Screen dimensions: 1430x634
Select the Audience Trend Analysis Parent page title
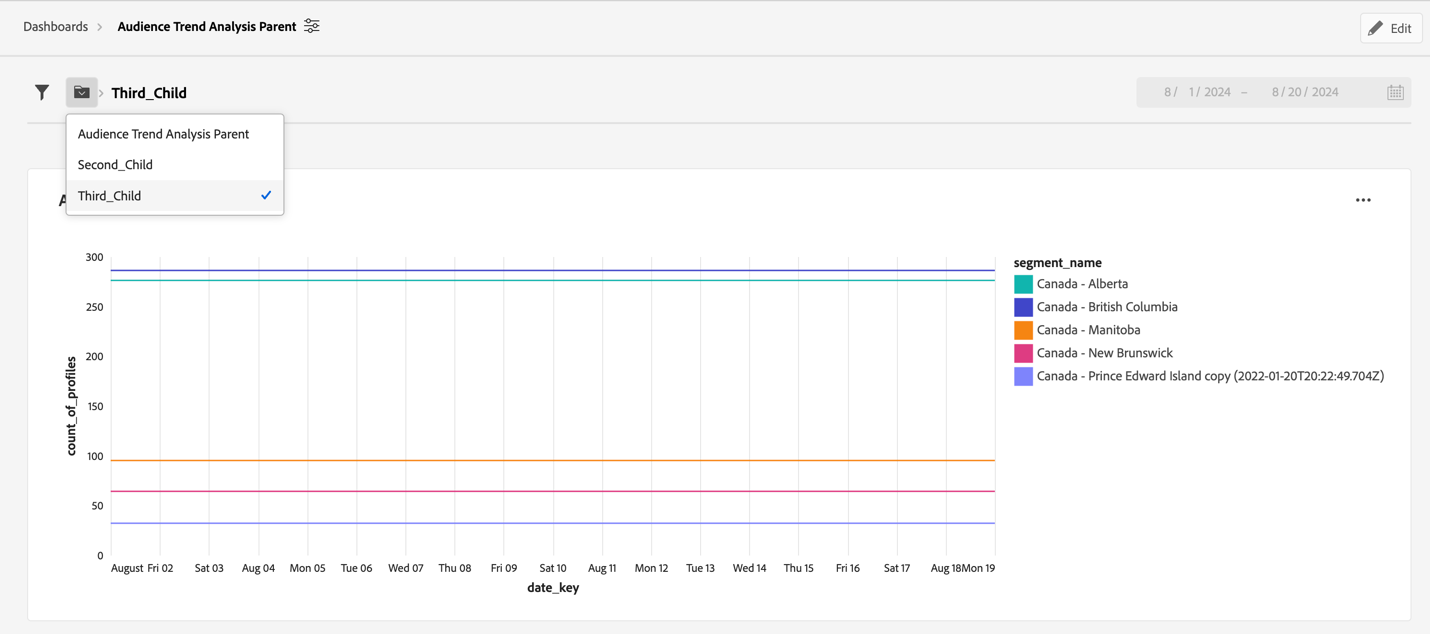pyautogui.click(x=206, y=27)
